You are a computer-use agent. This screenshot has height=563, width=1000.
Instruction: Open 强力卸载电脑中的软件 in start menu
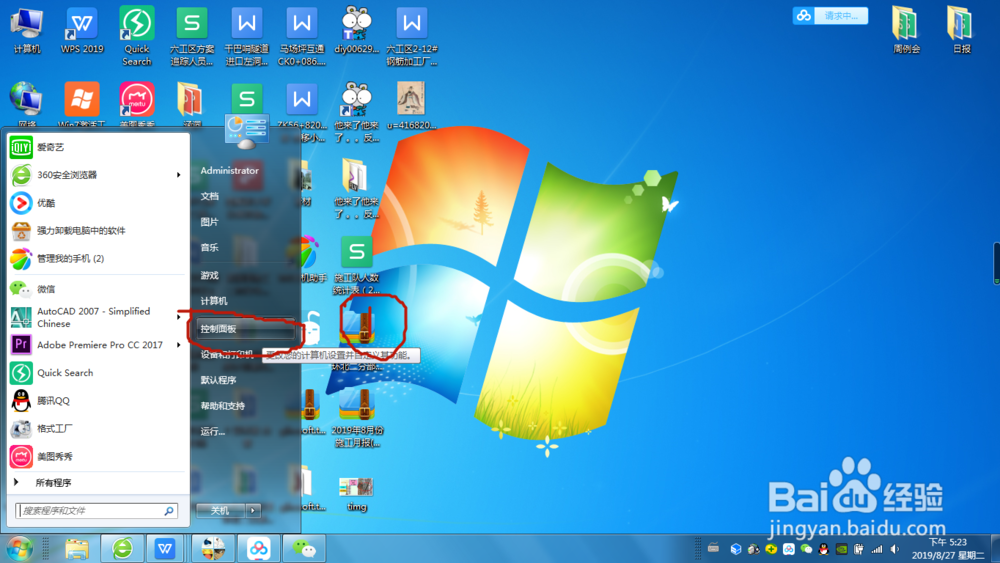[x=98, y=231]
